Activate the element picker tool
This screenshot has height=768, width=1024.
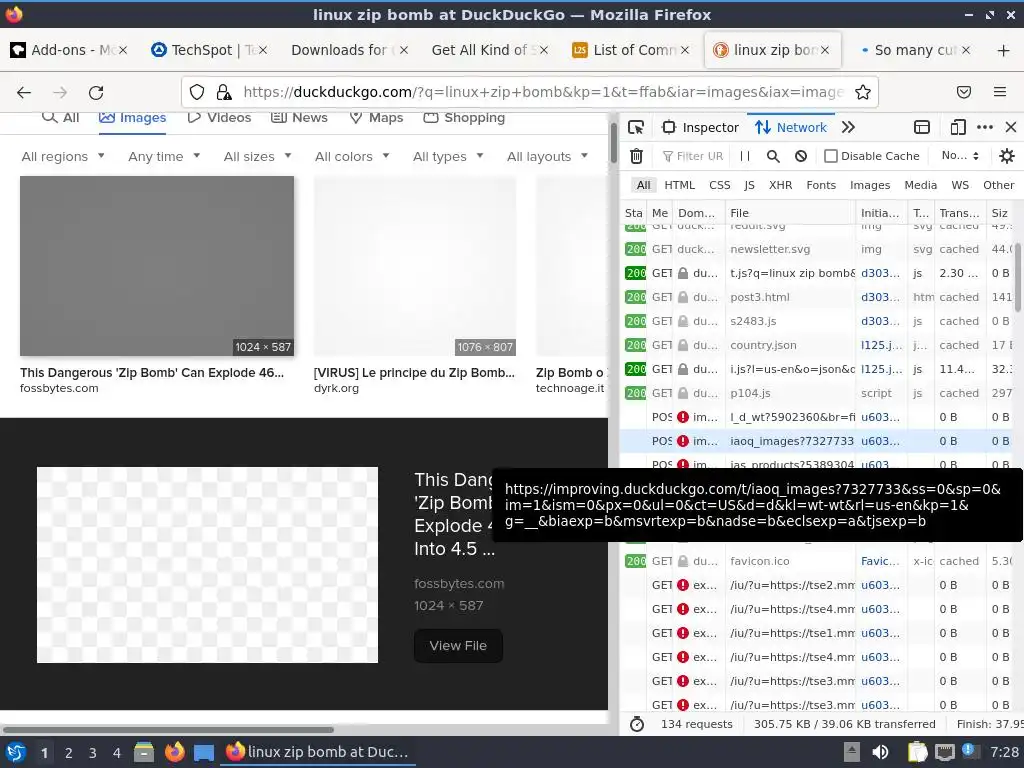(x=635, y=127)
